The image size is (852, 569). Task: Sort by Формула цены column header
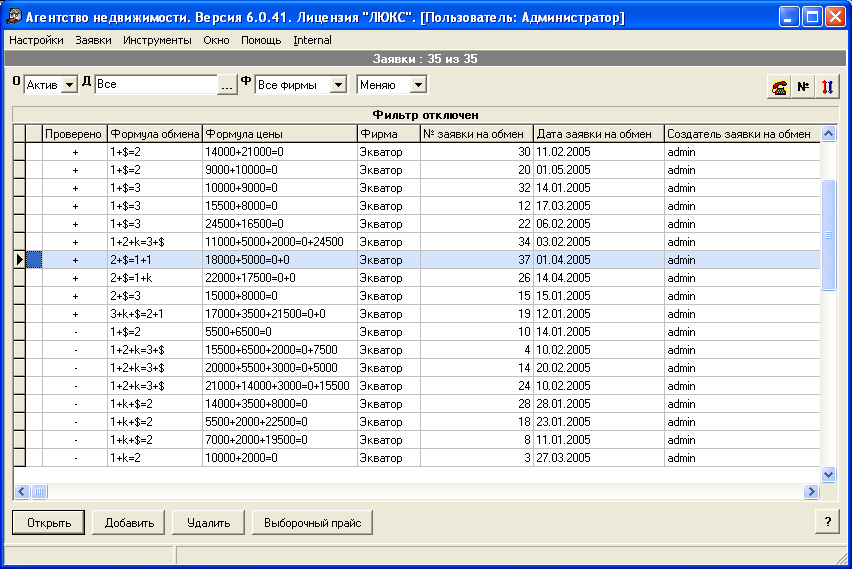tap(280, 134)
